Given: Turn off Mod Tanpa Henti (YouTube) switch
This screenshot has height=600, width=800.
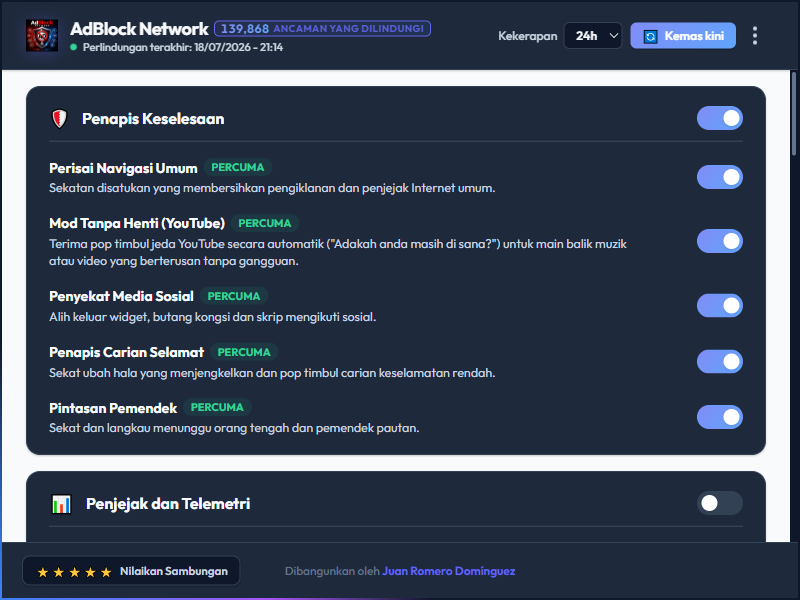Looking at the screenshot, I should click(x=719, y=241).
